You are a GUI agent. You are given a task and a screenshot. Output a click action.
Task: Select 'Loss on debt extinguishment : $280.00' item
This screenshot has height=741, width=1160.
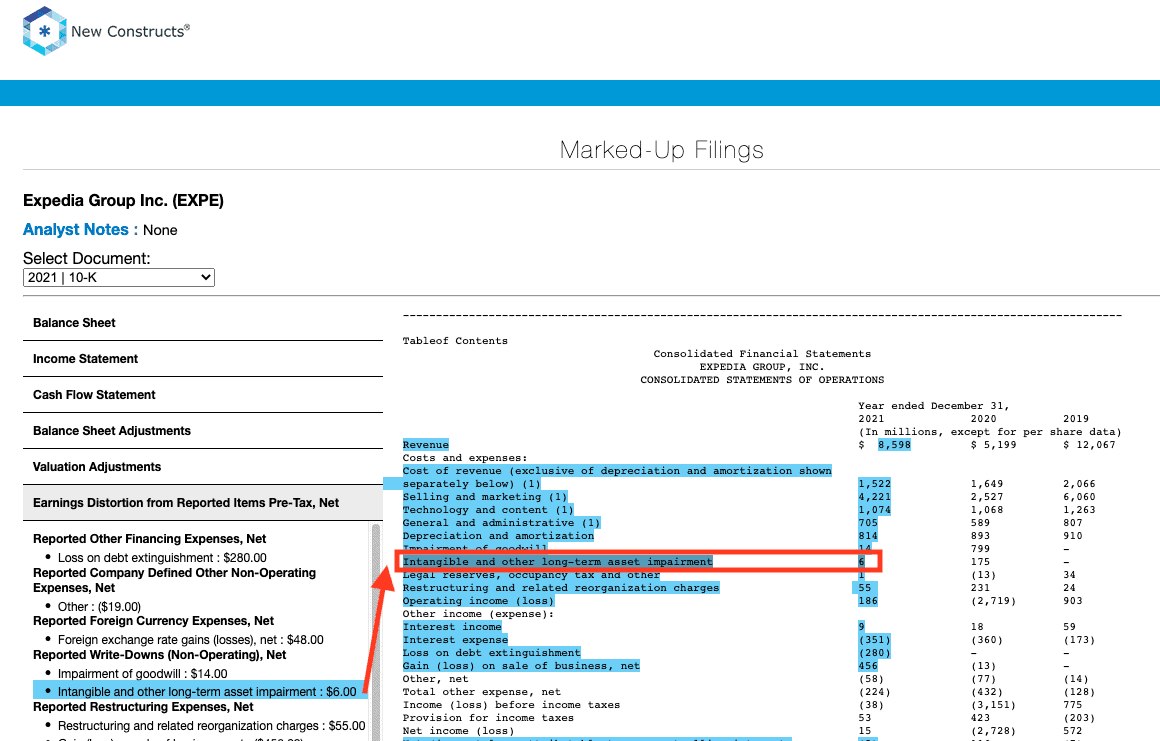[x=162, y=558]
